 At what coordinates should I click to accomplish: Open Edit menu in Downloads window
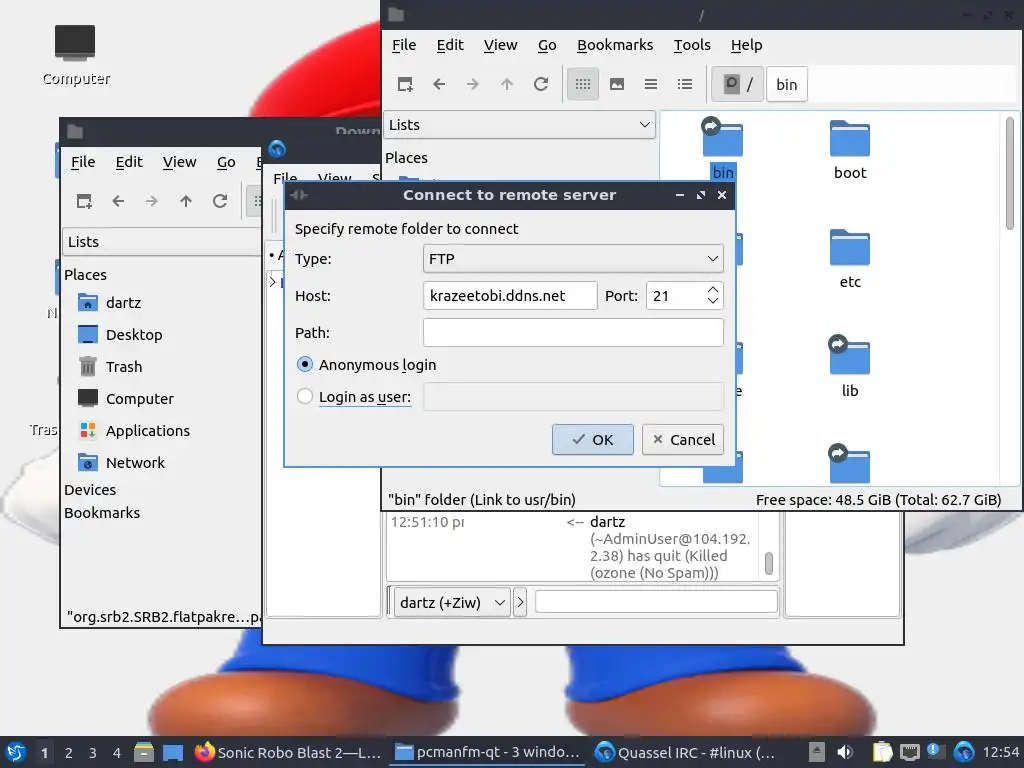click(129, 162)
